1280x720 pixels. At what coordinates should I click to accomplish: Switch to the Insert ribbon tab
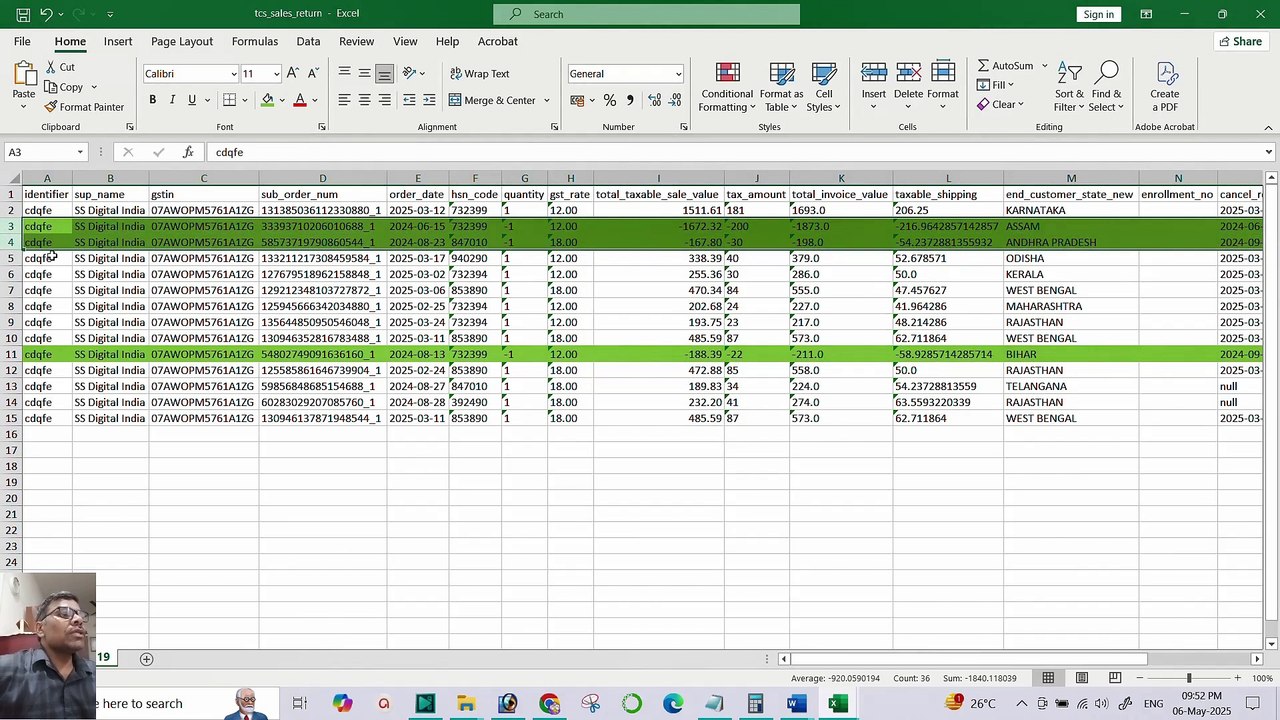118,41
